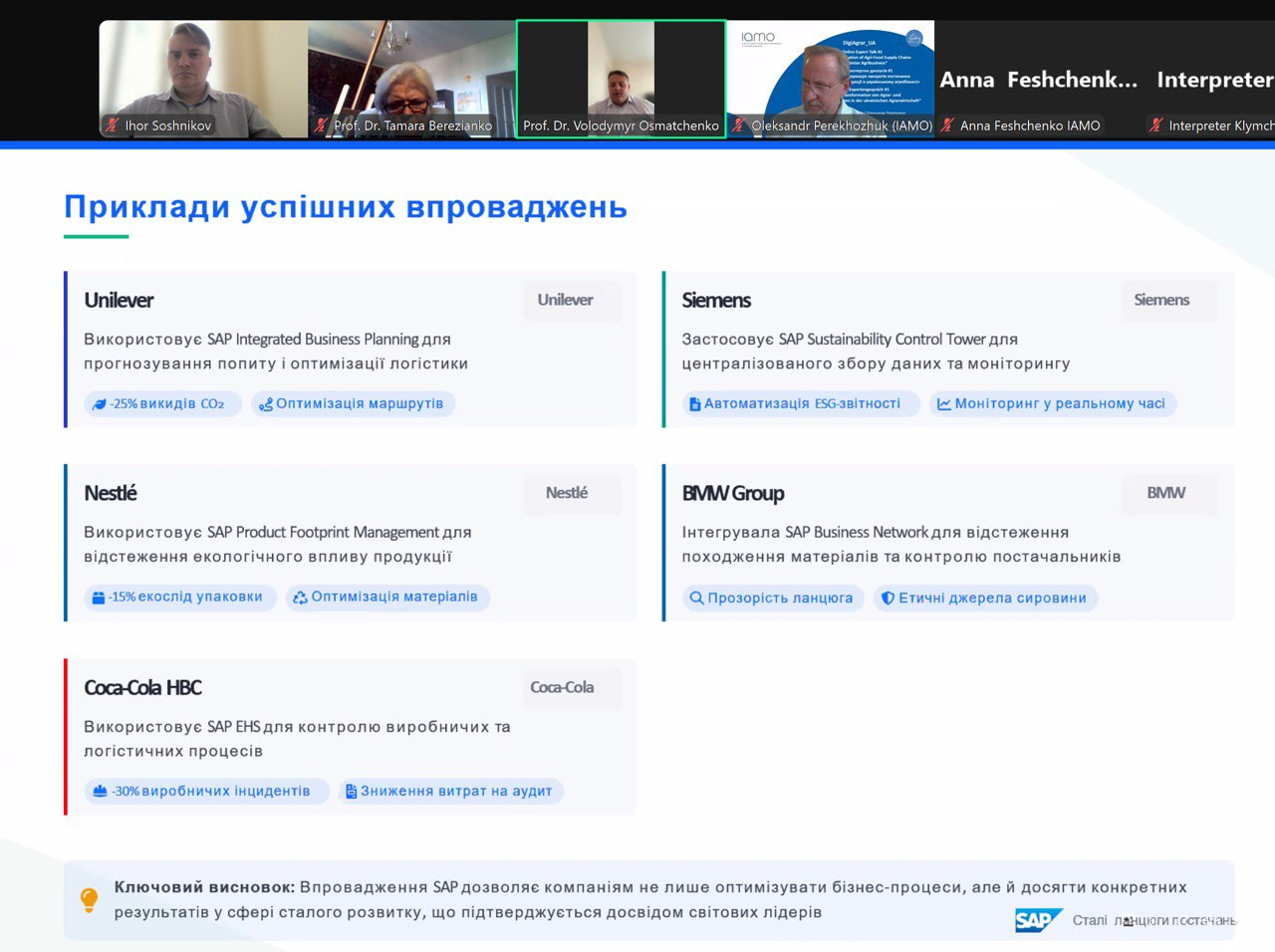Click Interpreter Klymch muted microphone icon
Viewport: 1275px width, 952px height.
(x=1155, y=125)
